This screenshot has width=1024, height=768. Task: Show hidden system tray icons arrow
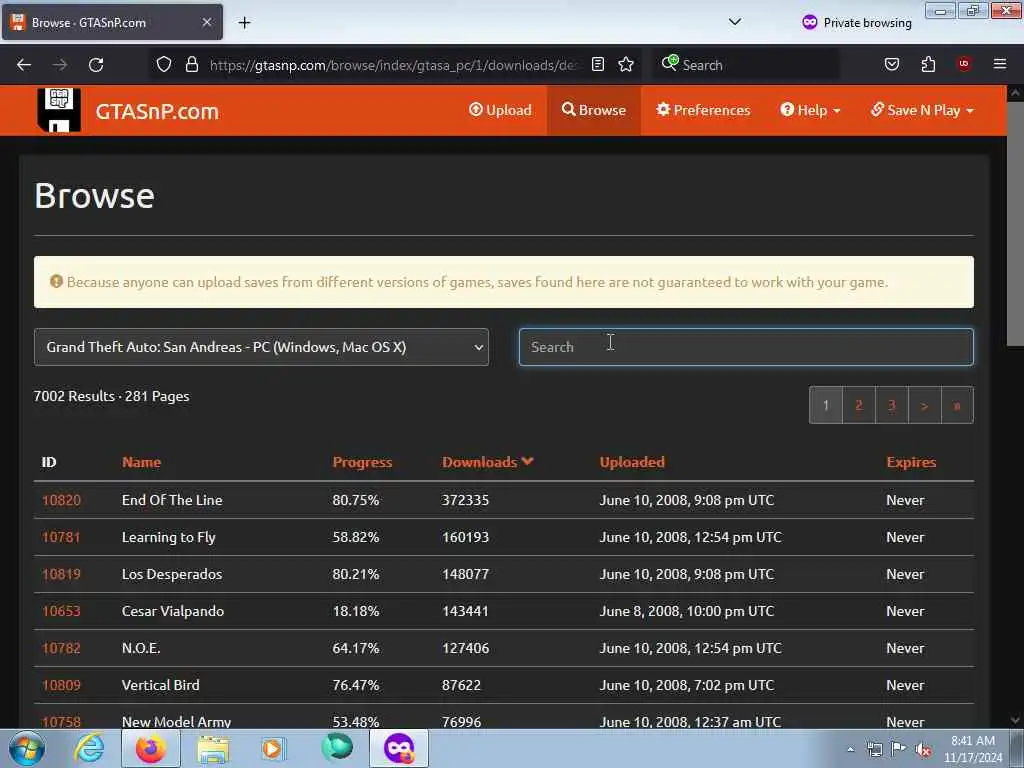point(850,749)
